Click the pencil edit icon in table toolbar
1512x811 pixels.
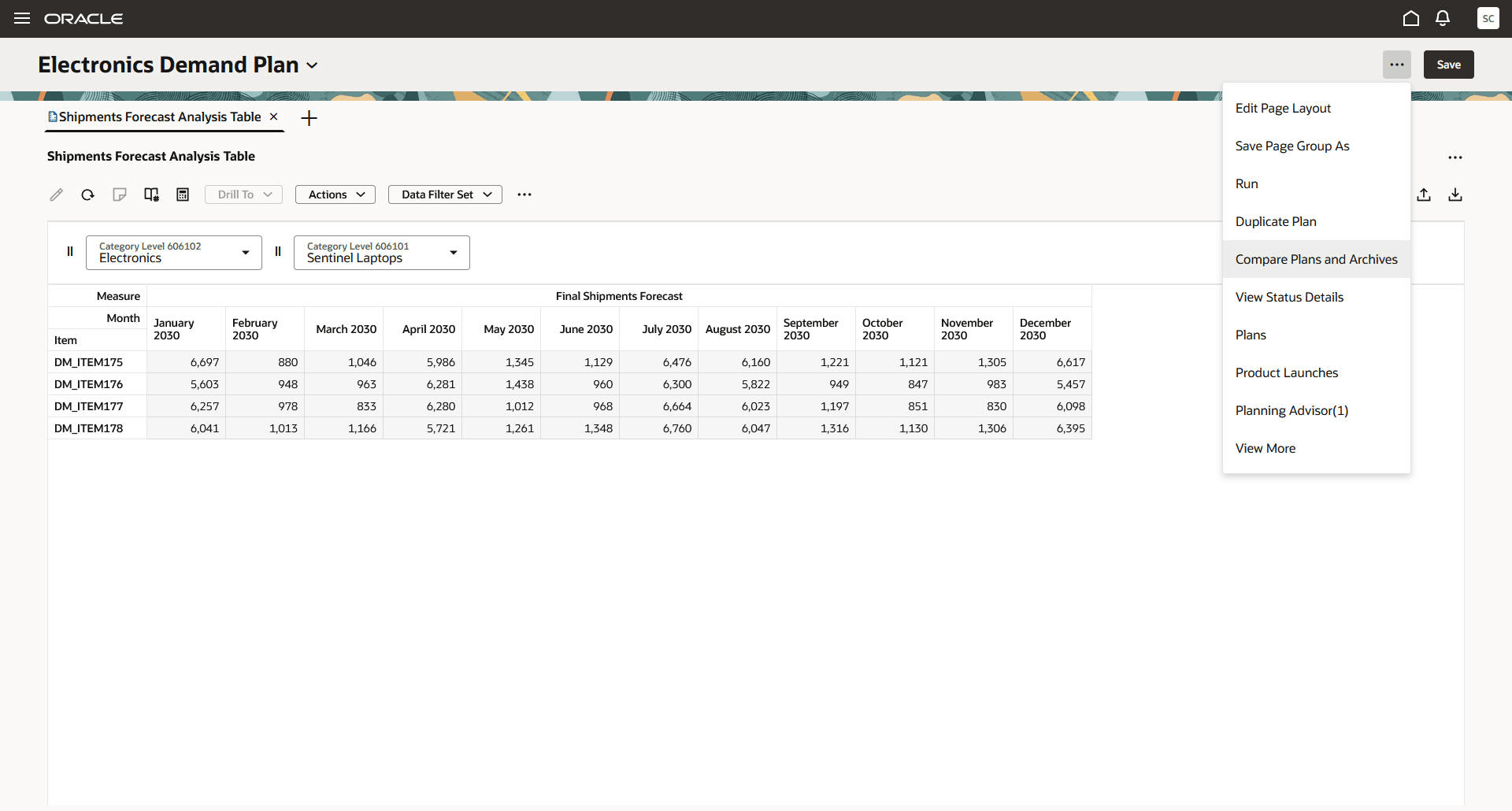56,194
